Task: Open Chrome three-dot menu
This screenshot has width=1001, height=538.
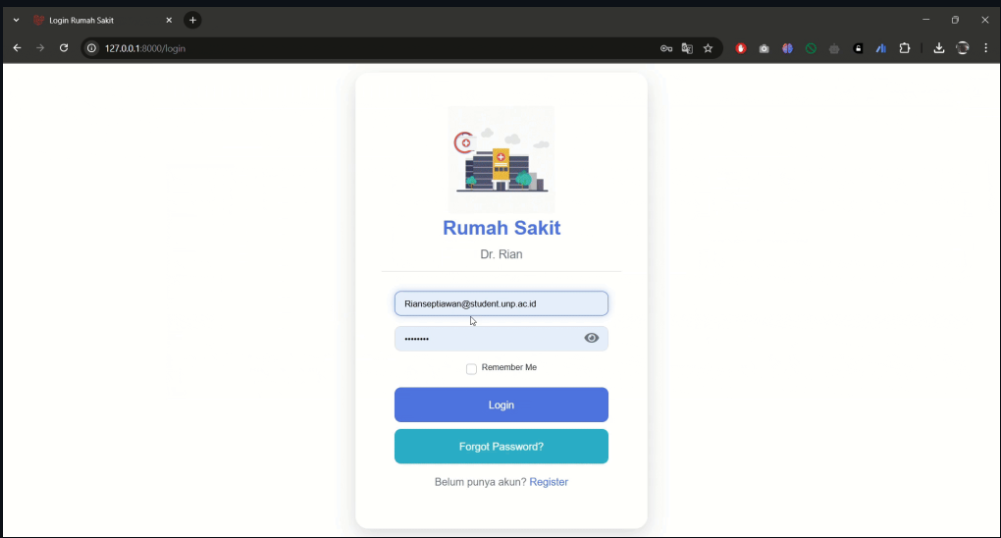Action: 986,48
